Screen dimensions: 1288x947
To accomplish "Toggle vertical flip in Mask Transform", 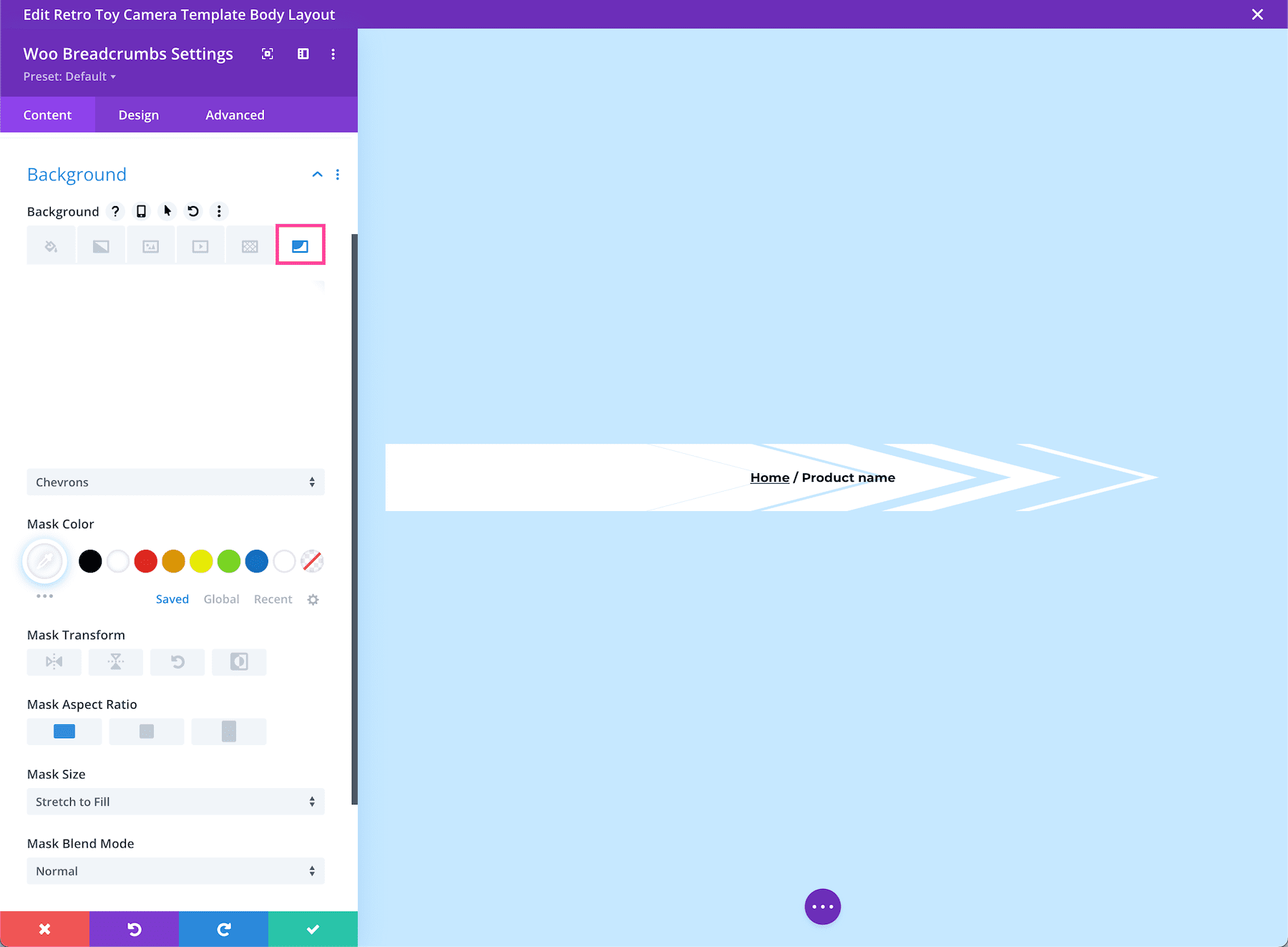I will coord(115,661).
